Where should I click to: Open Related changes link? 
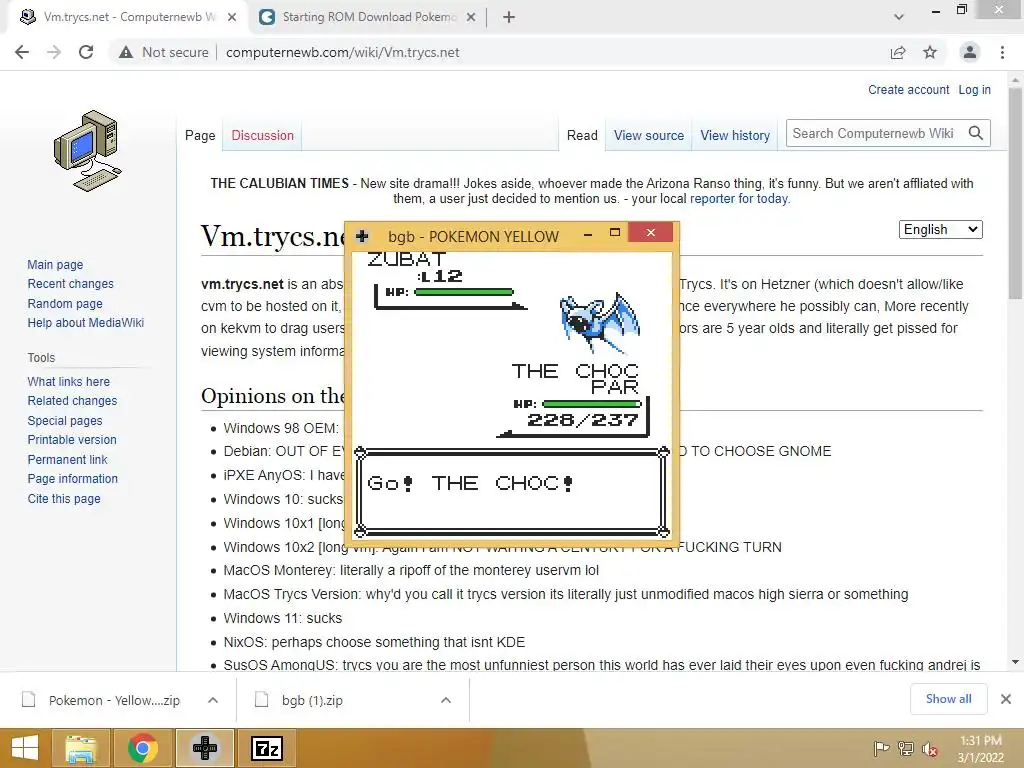point(72,400)
